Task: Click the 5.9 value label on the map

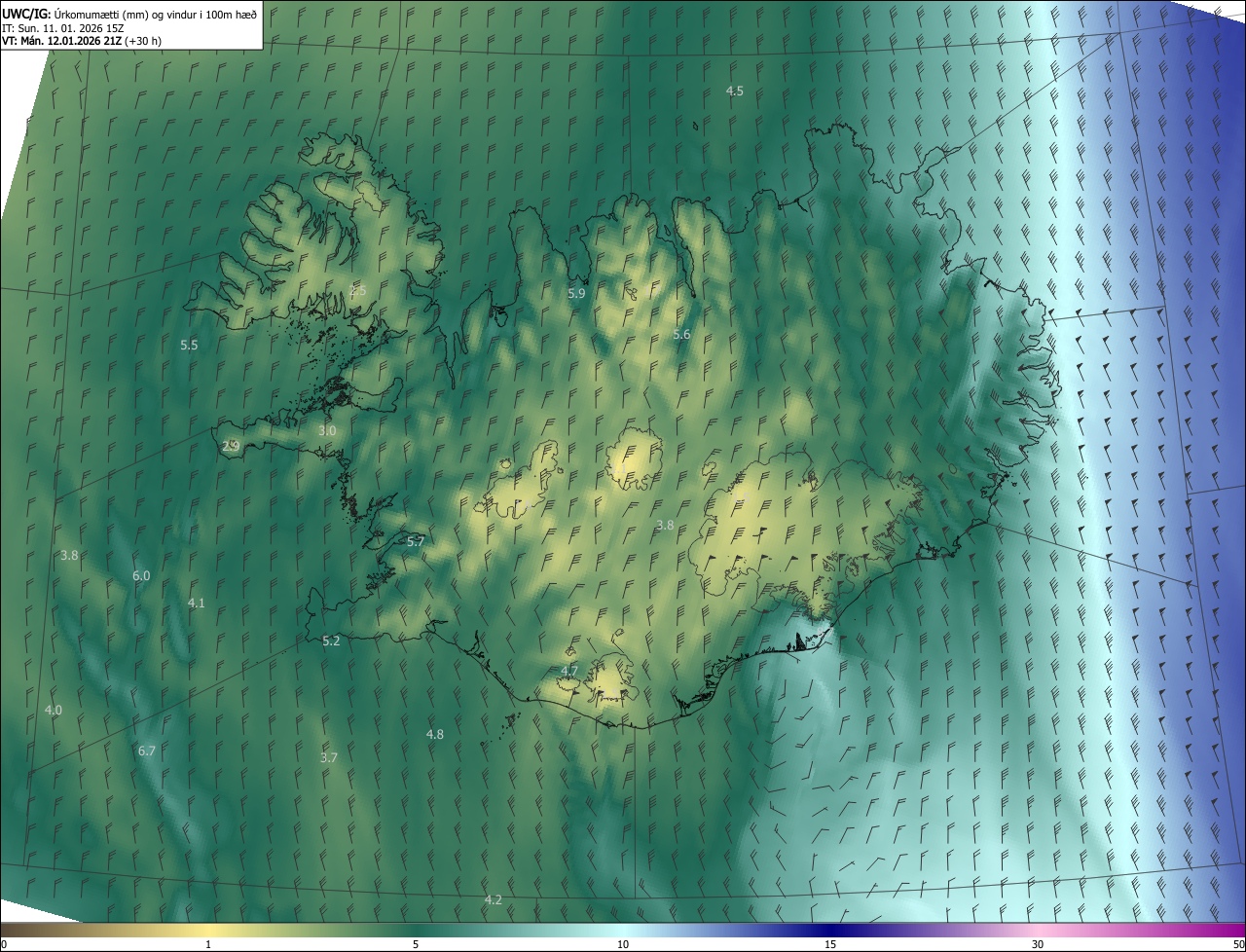Action: coord(576,293)
